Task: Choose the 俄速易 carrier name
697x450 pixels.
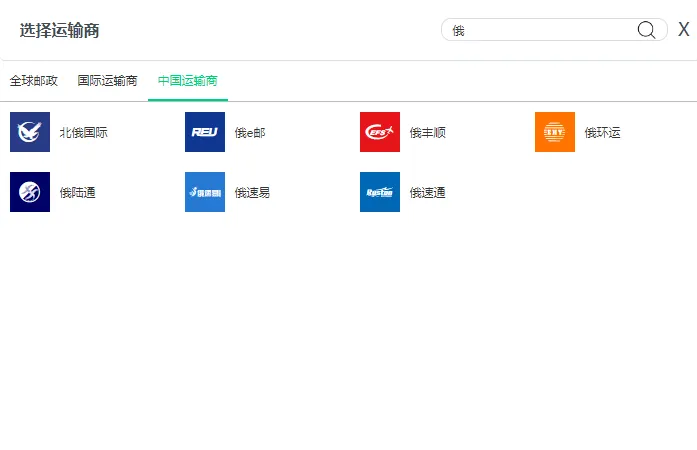Action: tap(252, 193)
